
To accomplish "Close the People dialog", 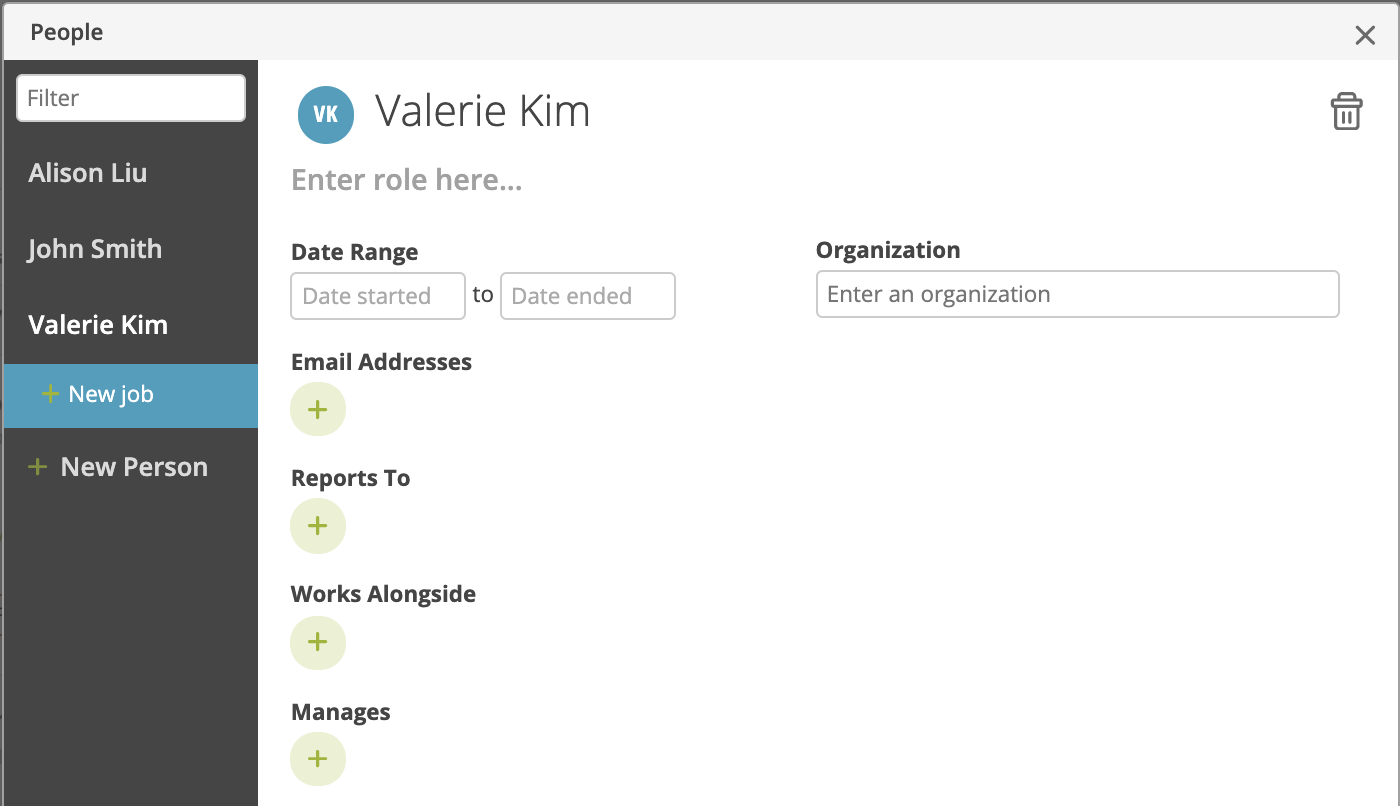I will tap(1365, 36).
